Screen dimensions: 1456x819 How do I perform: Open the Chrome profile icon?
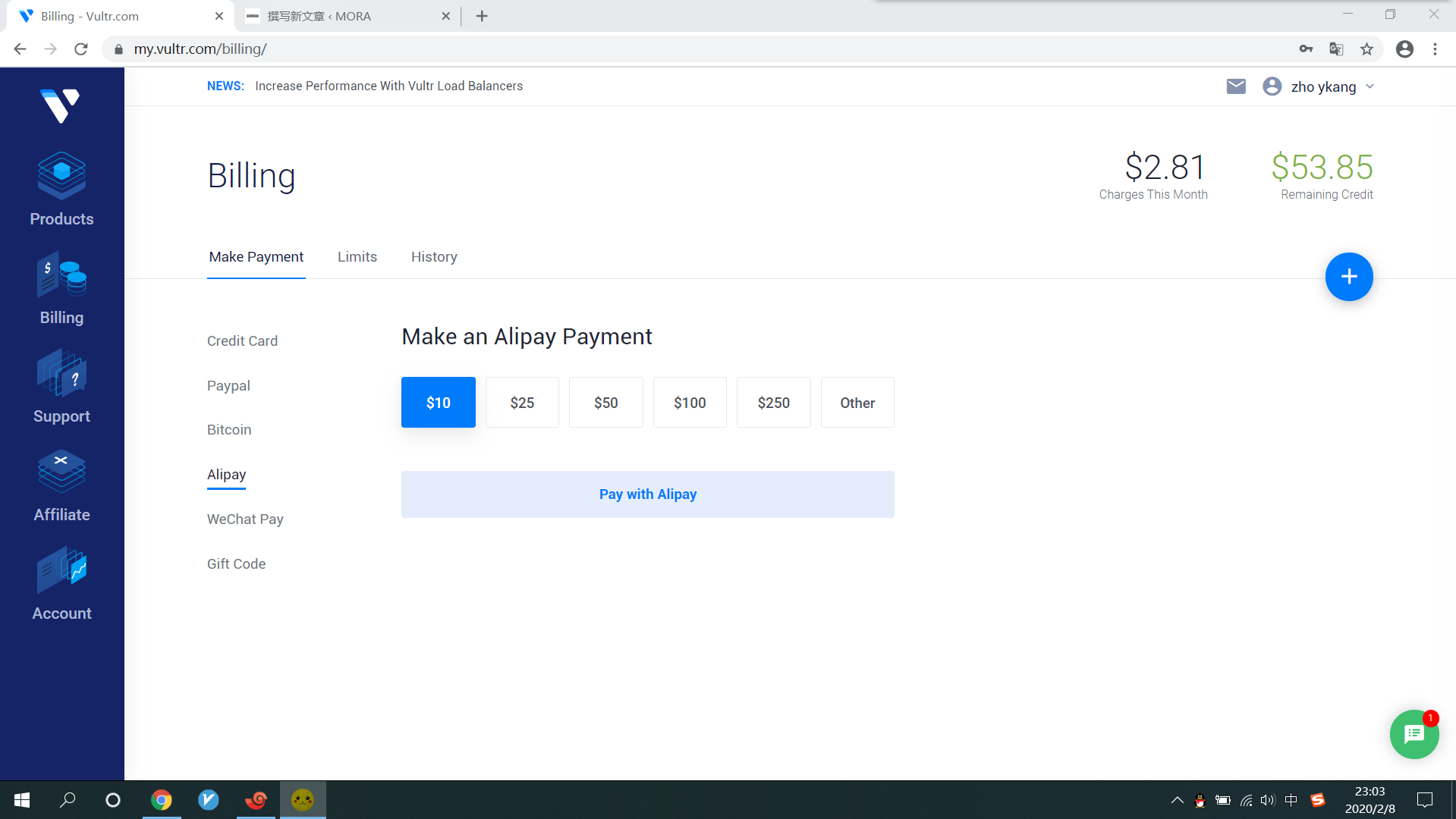click(x=1404, y=49)
